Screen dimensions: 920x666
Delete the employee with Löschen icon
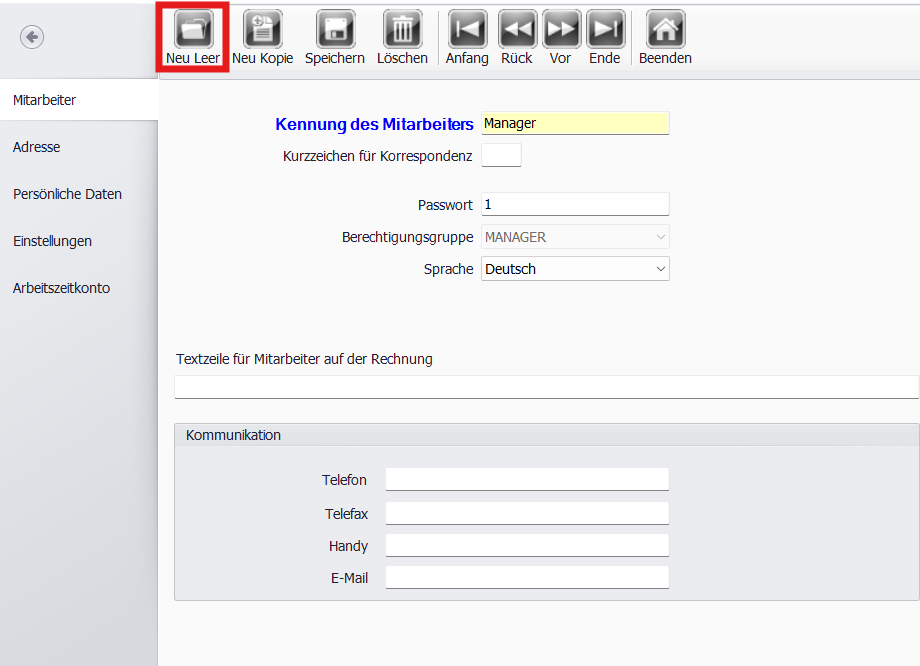(x=402, y=30)
